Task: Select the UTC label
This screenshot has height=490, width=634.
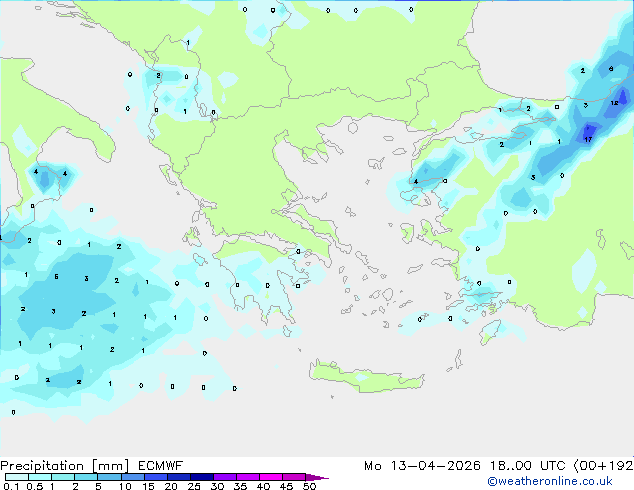Action: (553, 466)
